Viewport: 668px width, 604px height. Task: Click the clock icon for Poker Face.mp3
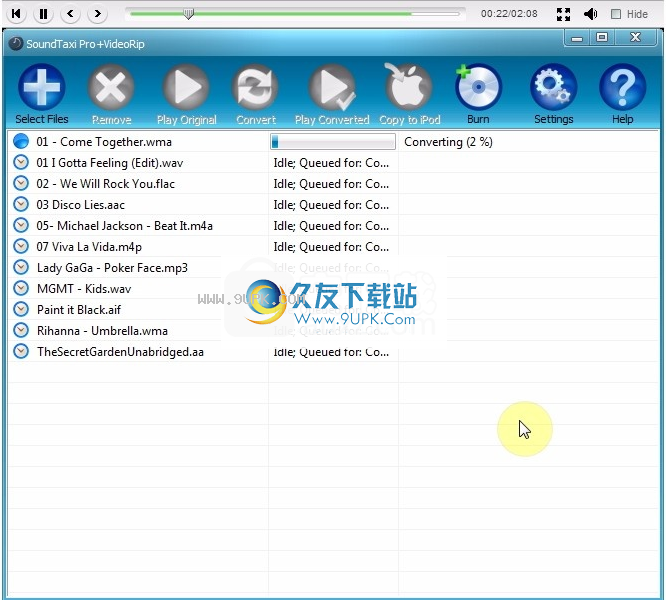coord(21,267)
